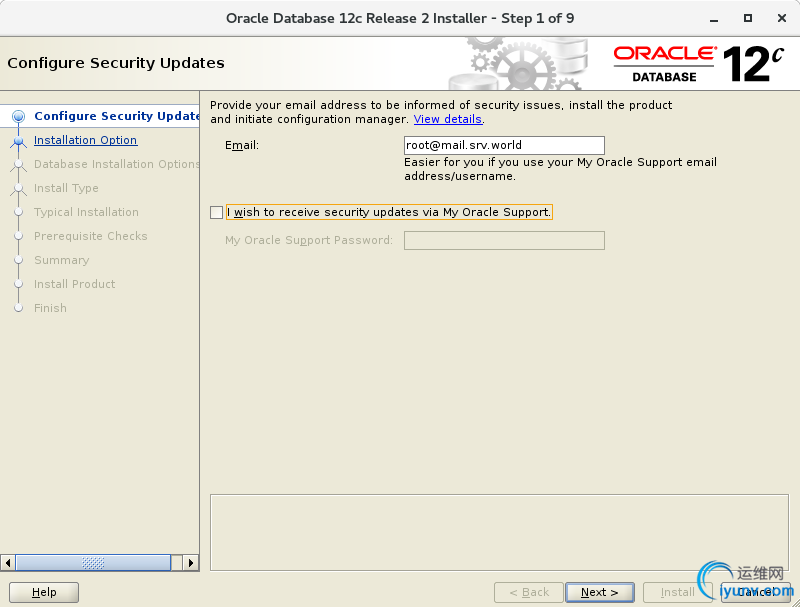Image resolution: width=800 pixels, height=607 pixels.
Task: Click the empty message area at bottom
Action: (x=499, y=532)
